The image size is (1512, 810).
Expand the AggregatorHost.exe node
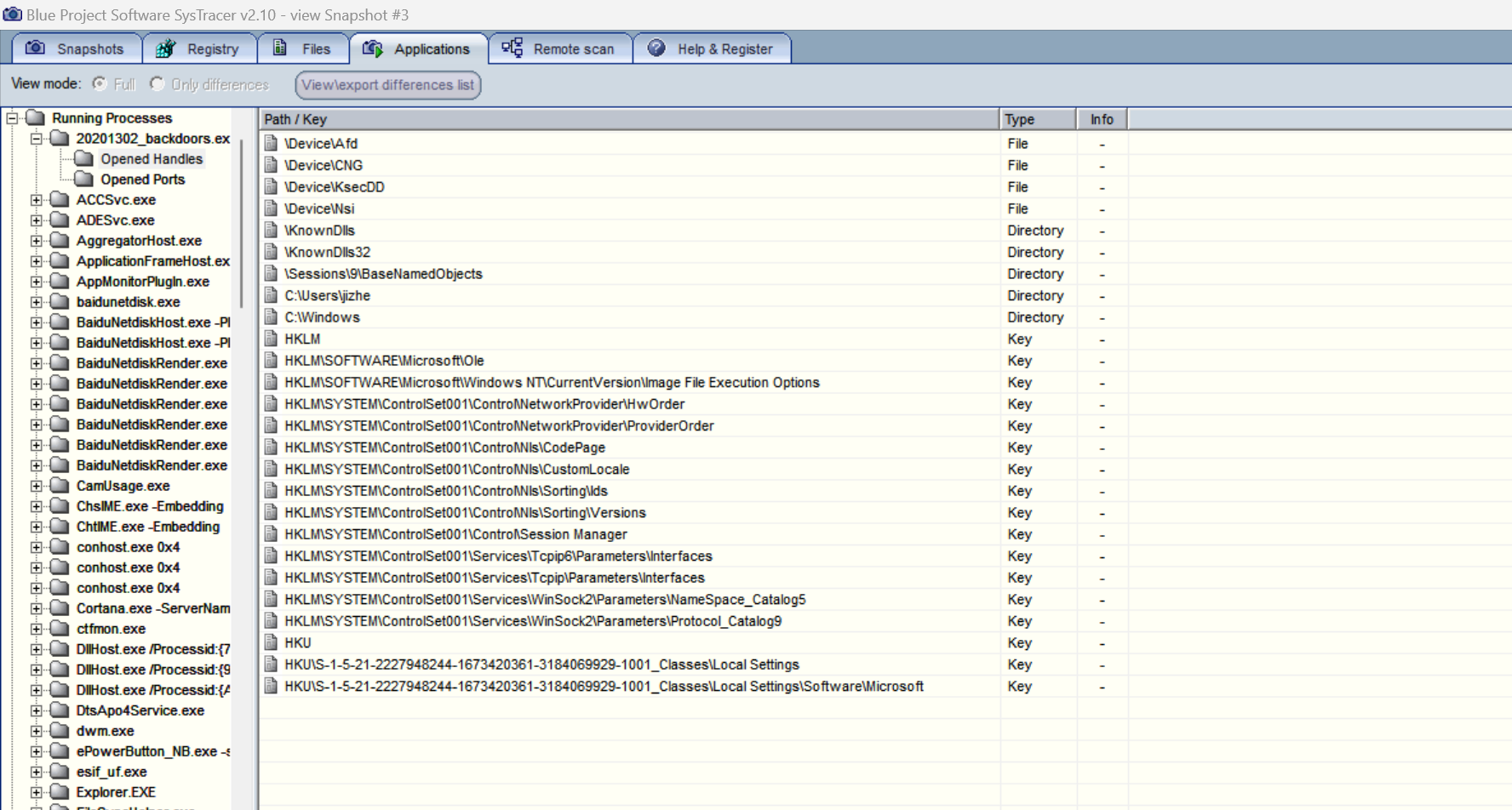pyautogui.click(x=37, y=241)
